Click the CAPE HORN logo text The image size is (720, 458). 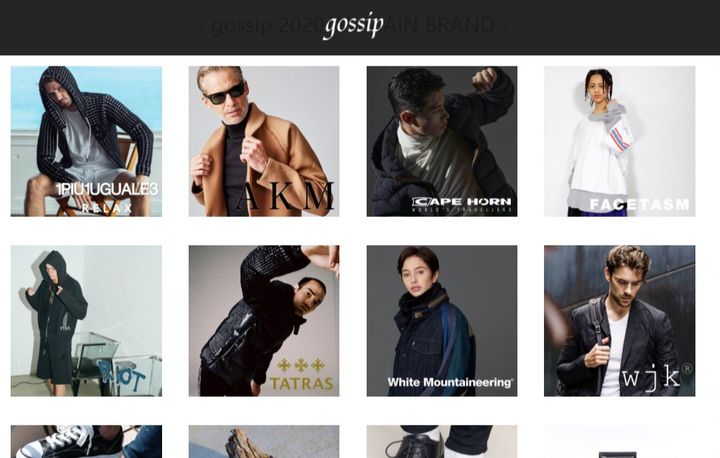tap(461, 202)
